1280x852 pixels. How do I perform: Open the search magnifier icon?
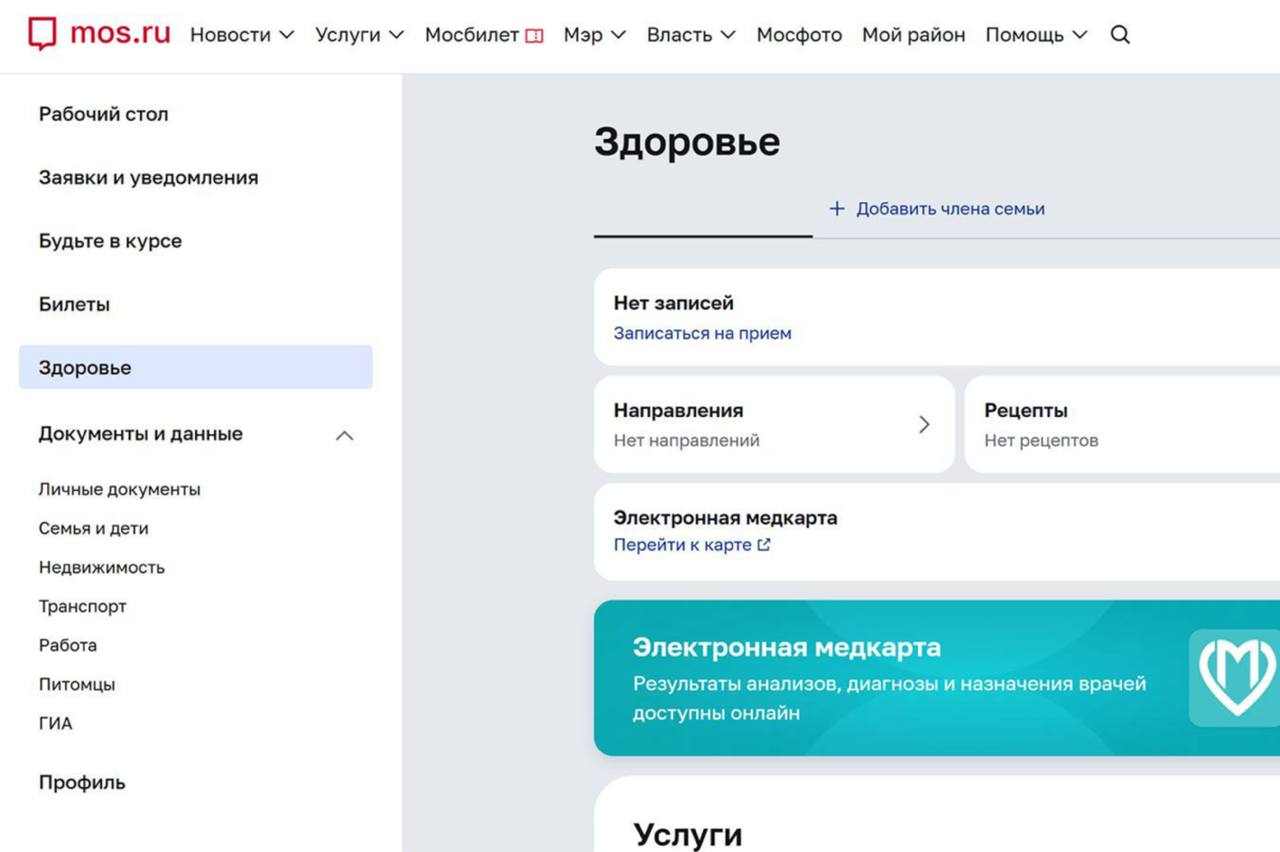tap(1120, 35)
